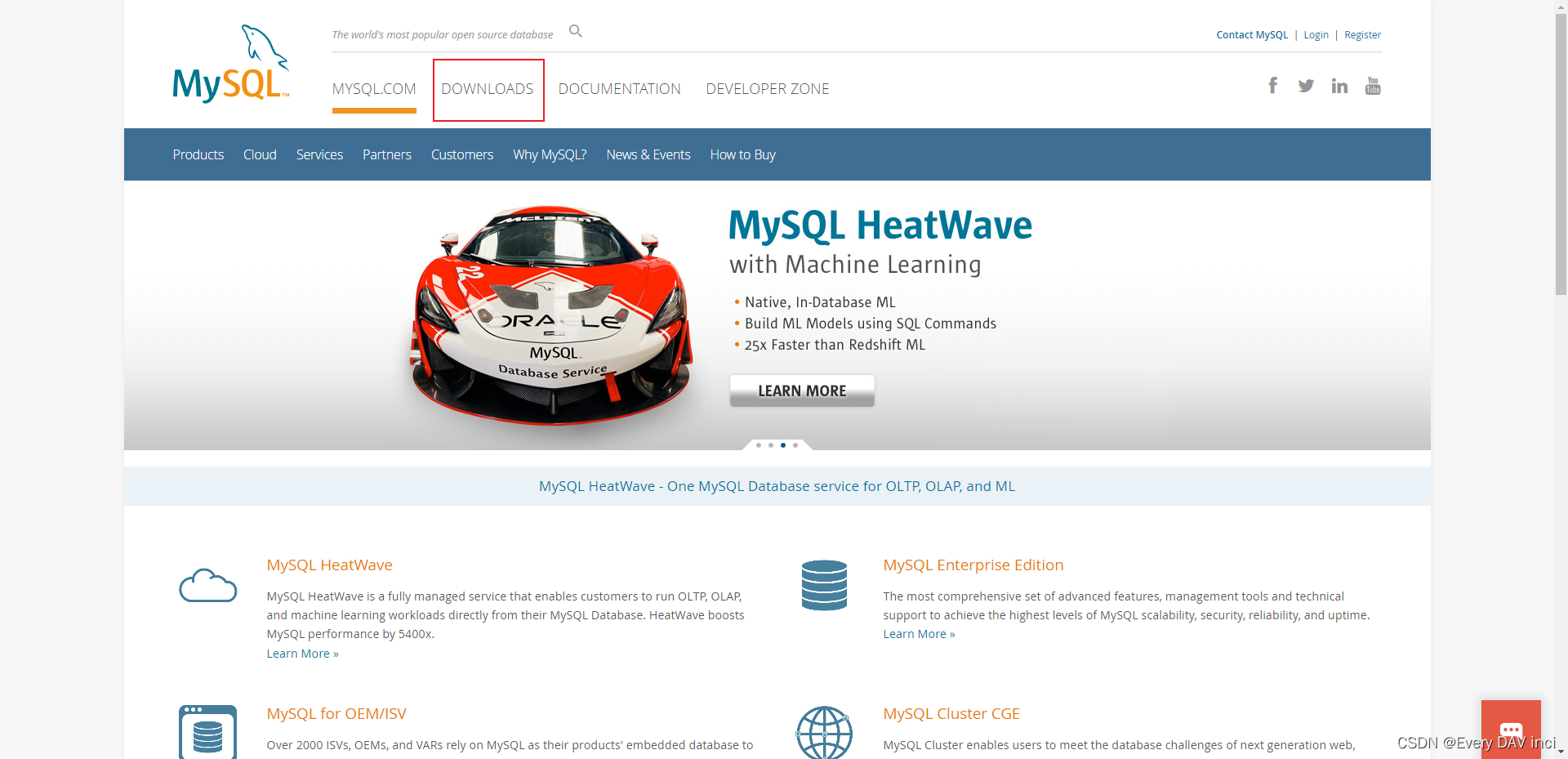Open the News & Events menu item

pyautogui.click(x=648, y=154)
